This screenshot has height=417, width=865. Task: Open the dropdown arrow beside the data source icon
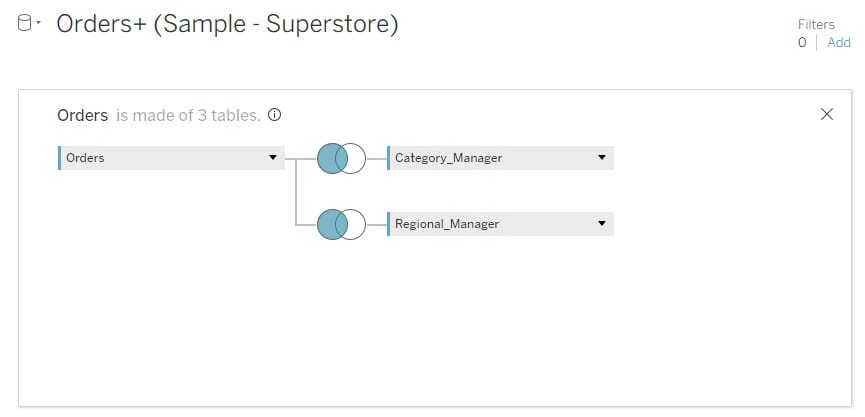(x=38, y=24)
